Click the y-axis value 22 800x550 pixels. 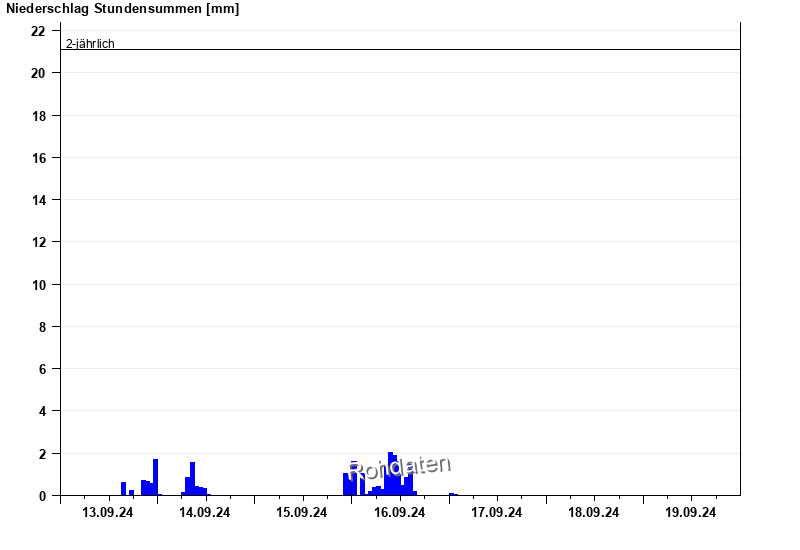coord(38,31)
